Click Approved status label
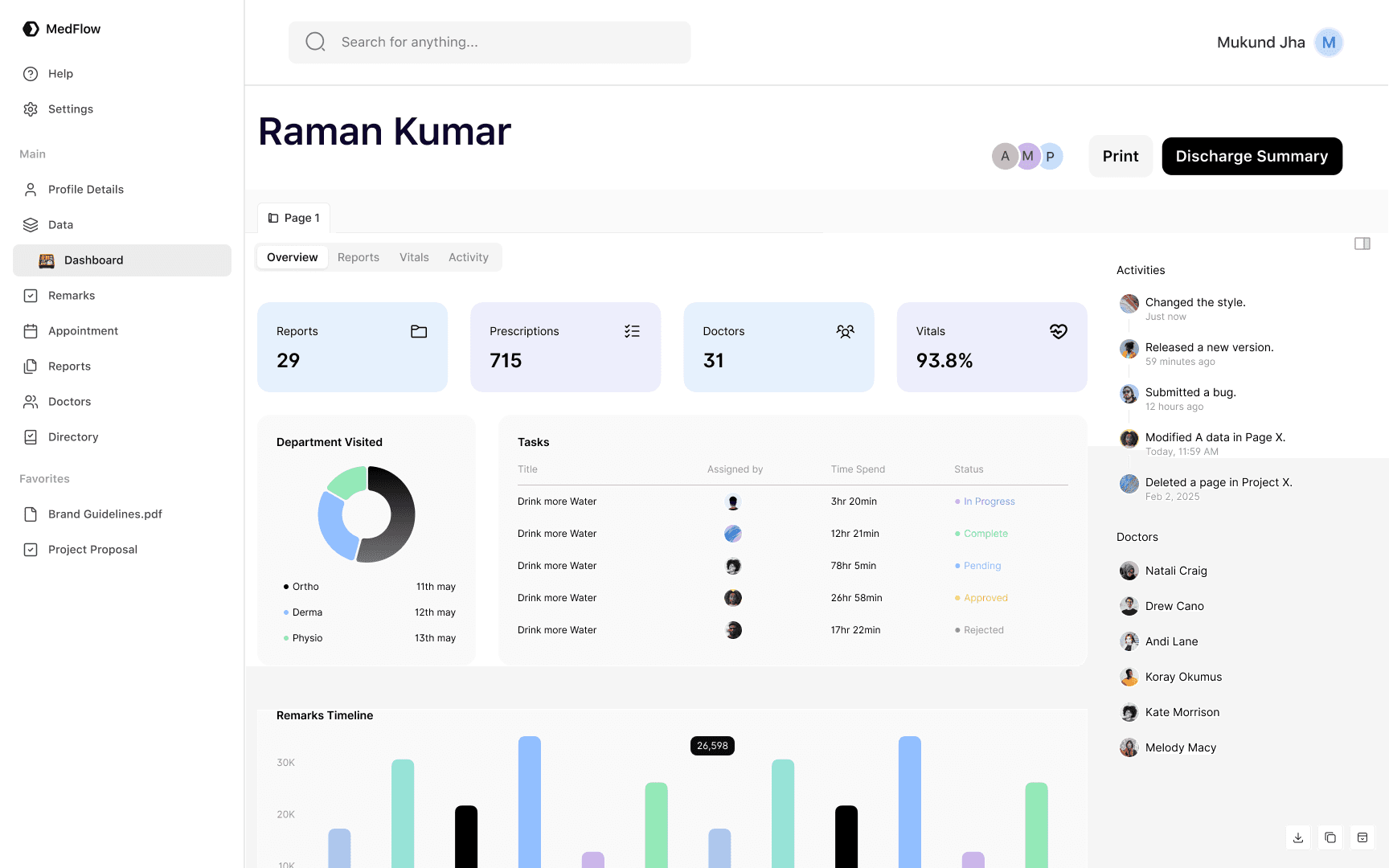The width and height of the screenshot is (1389, 868). 981,598
